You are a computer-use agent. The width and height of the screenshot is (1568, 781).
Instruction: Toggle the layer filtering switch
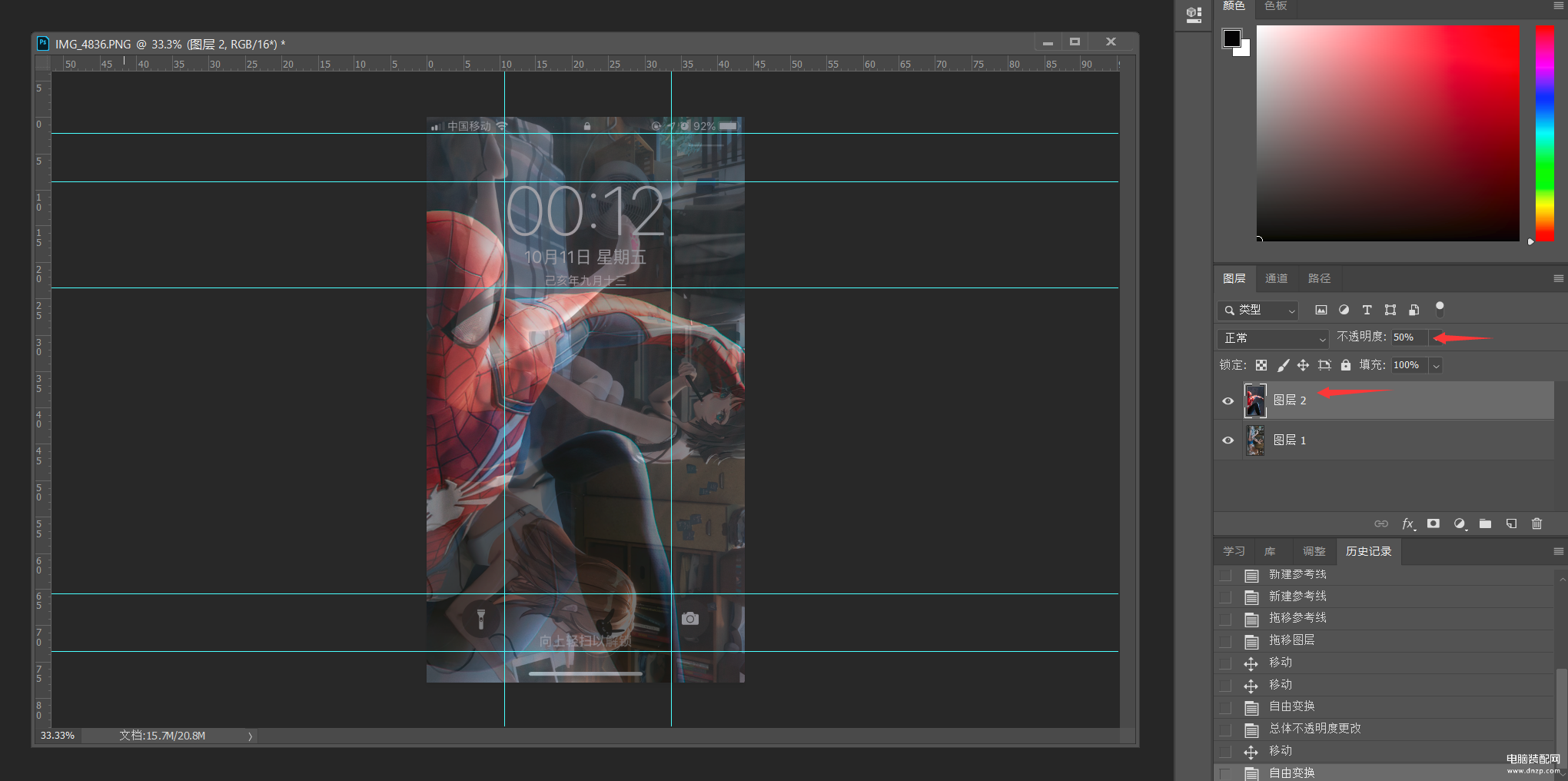(x=1440, y=309)
